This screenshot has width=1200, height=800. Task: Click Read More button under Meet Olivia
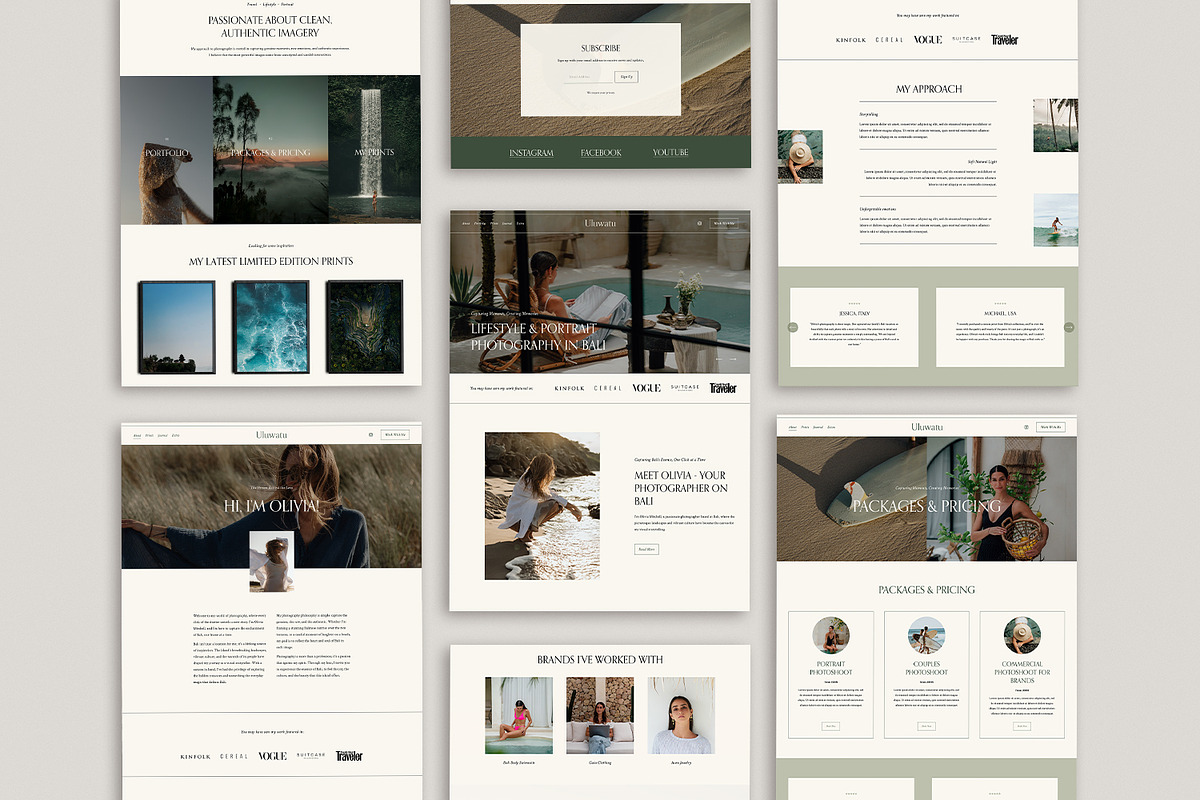tap(646, 549)
